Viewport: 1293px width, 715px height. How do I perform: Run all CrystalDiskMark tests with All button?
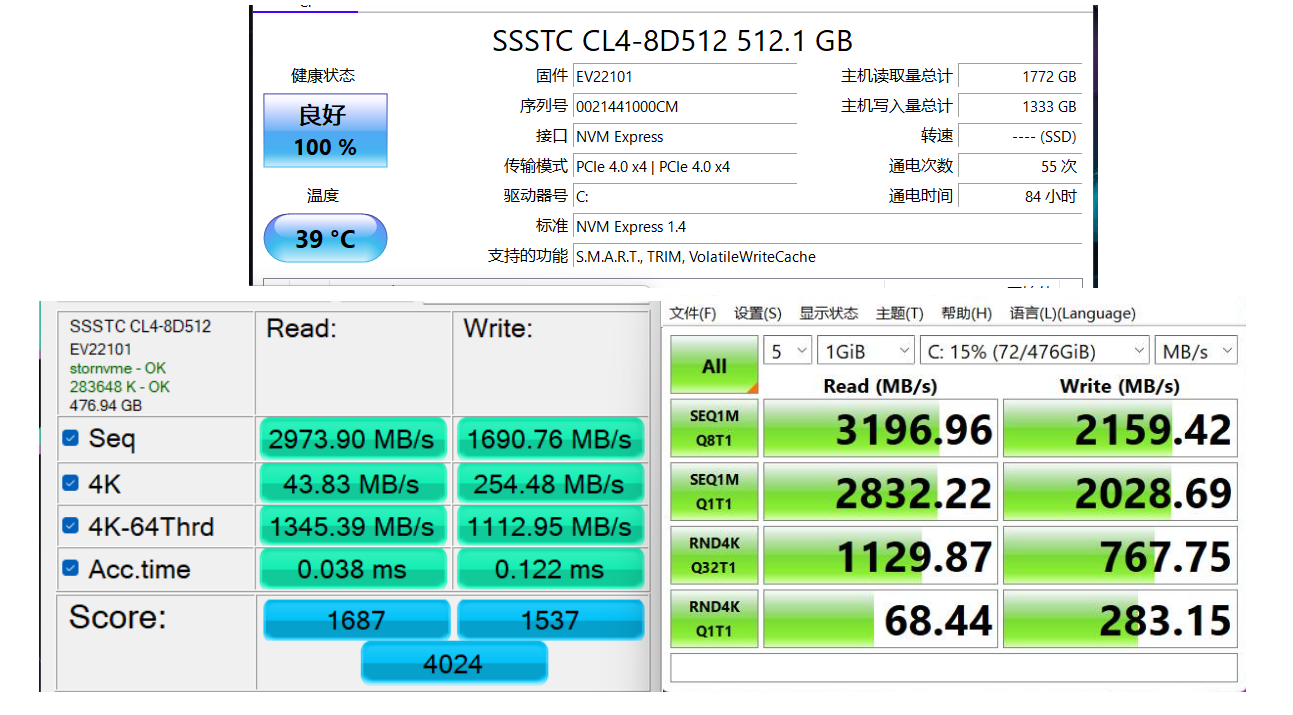[x=714, y=365]
